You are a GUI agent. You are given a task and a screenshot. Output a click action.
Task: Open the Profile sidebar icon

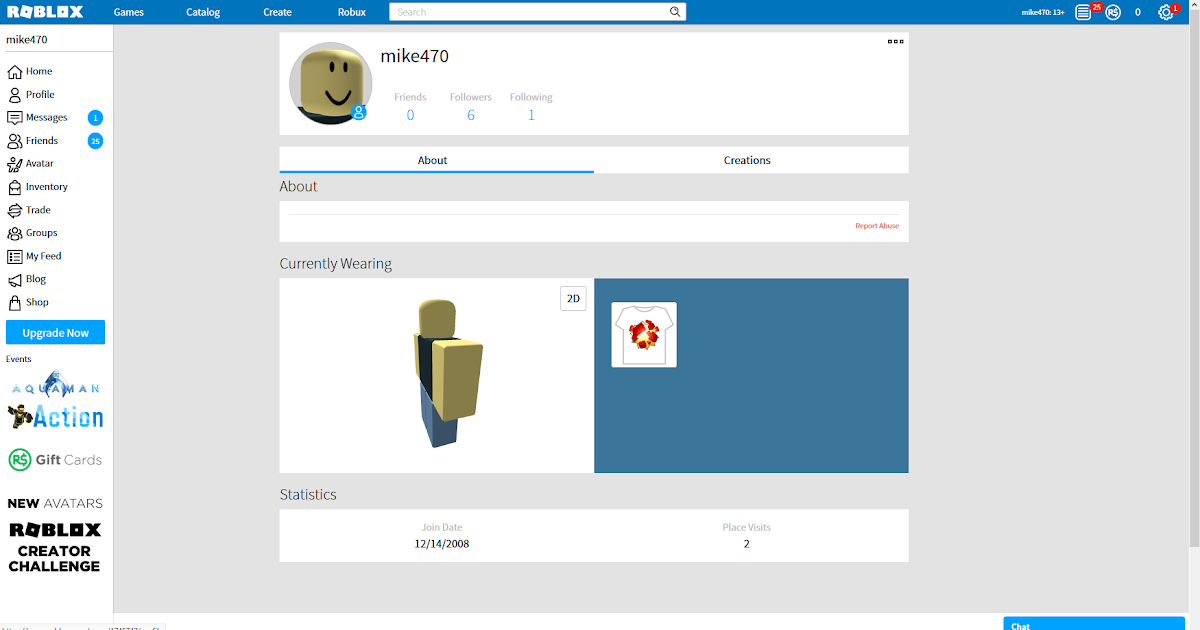(14, 95)
